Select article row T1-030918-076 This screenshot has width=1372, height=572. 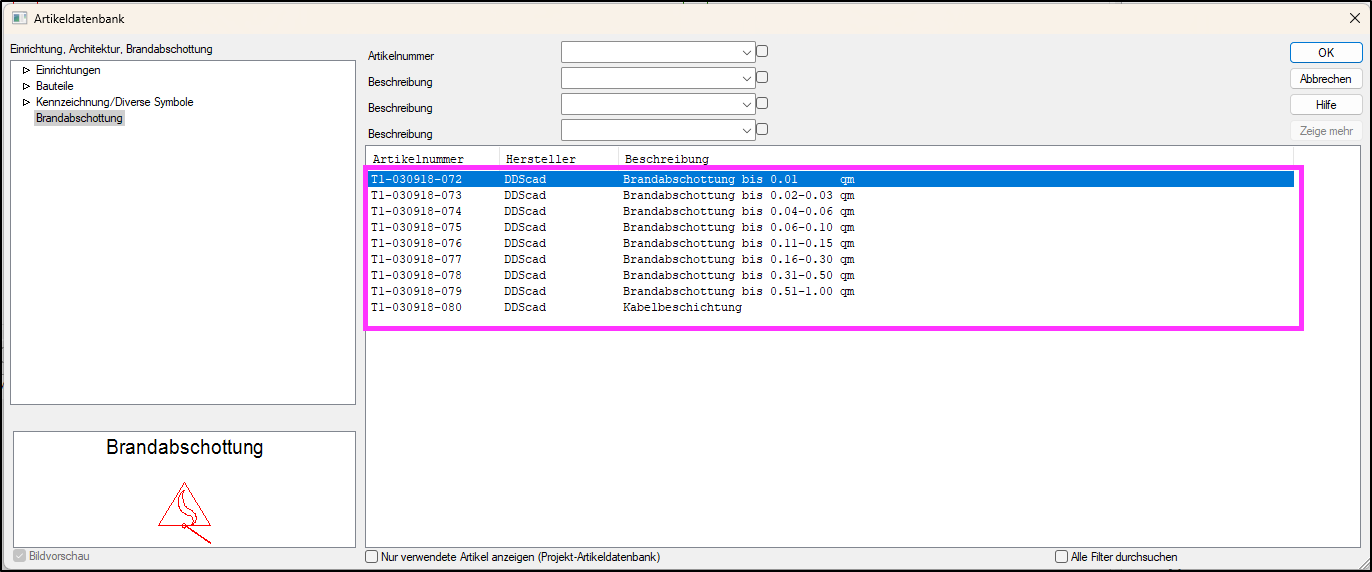830,243
